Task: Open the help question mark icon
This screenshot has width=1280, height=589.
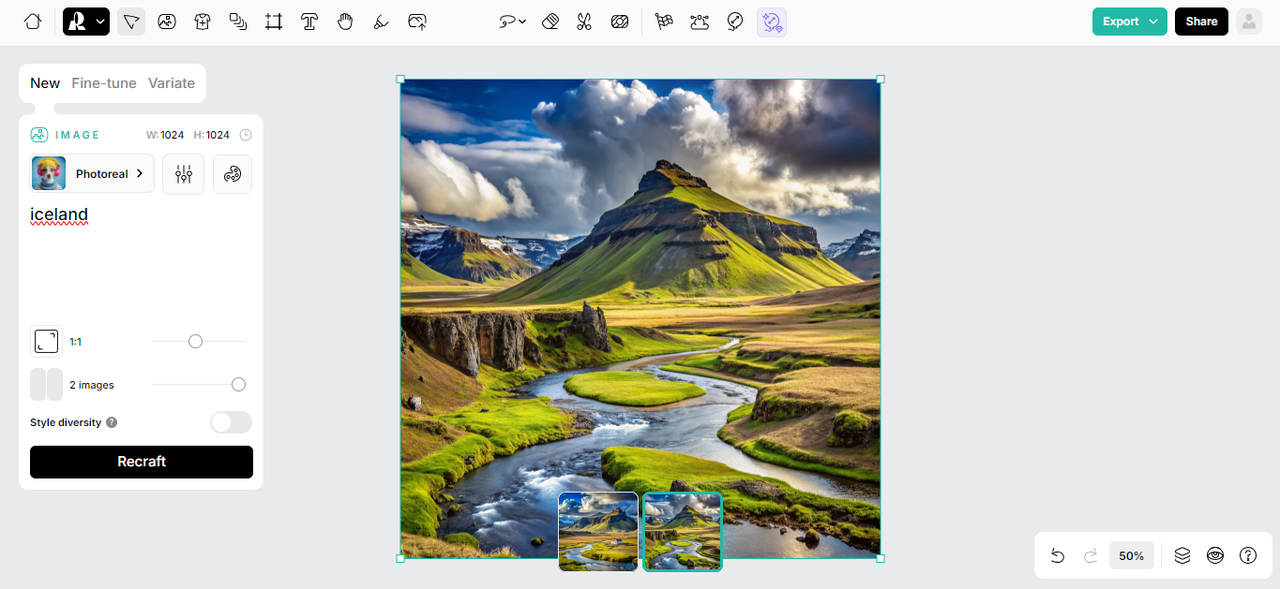Action: click(x=1248, y=556)
